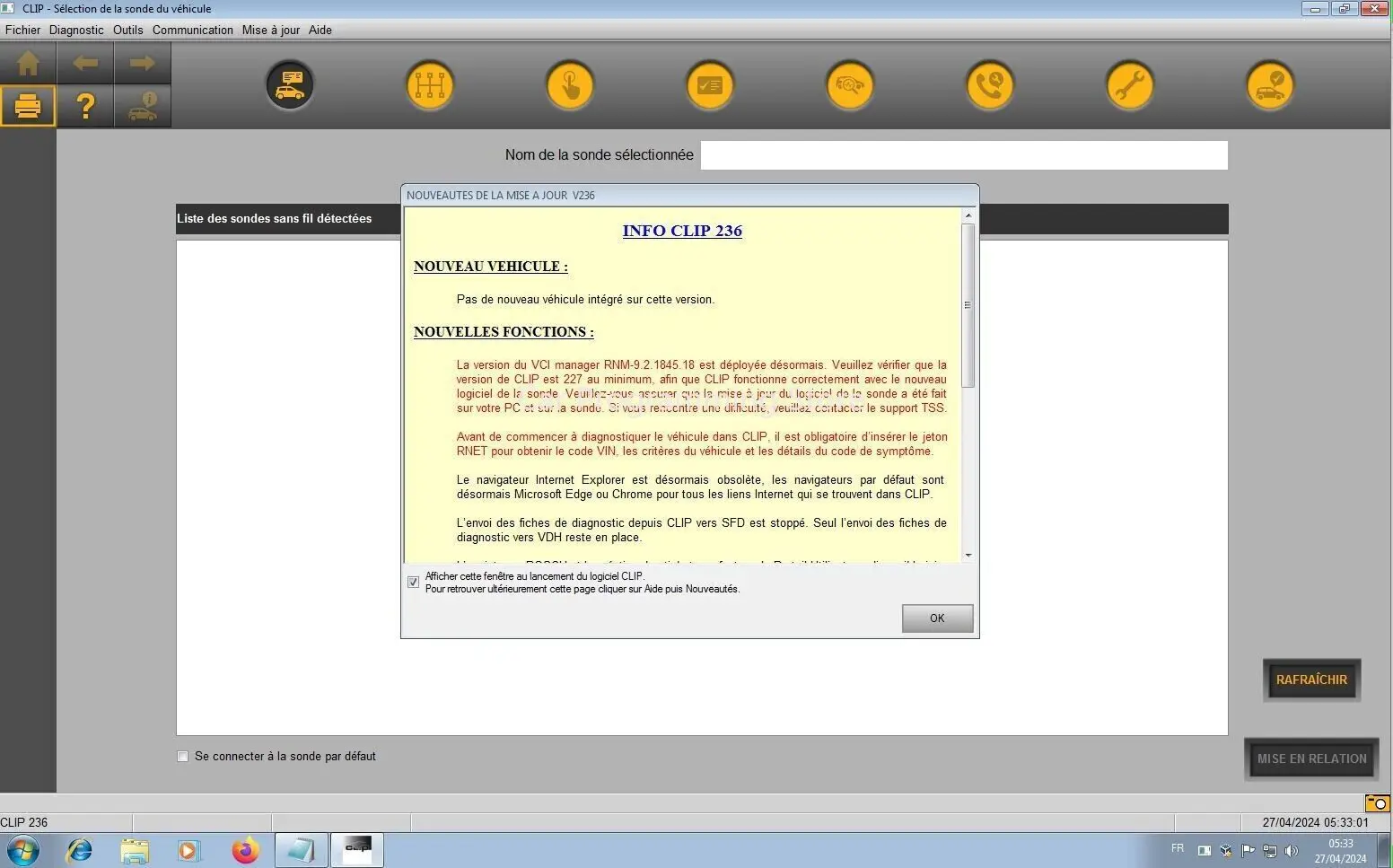Click the forward arrow icon
Image resolution: width=1393 pixels, height=868 pixels.
(x=142, y=63)
